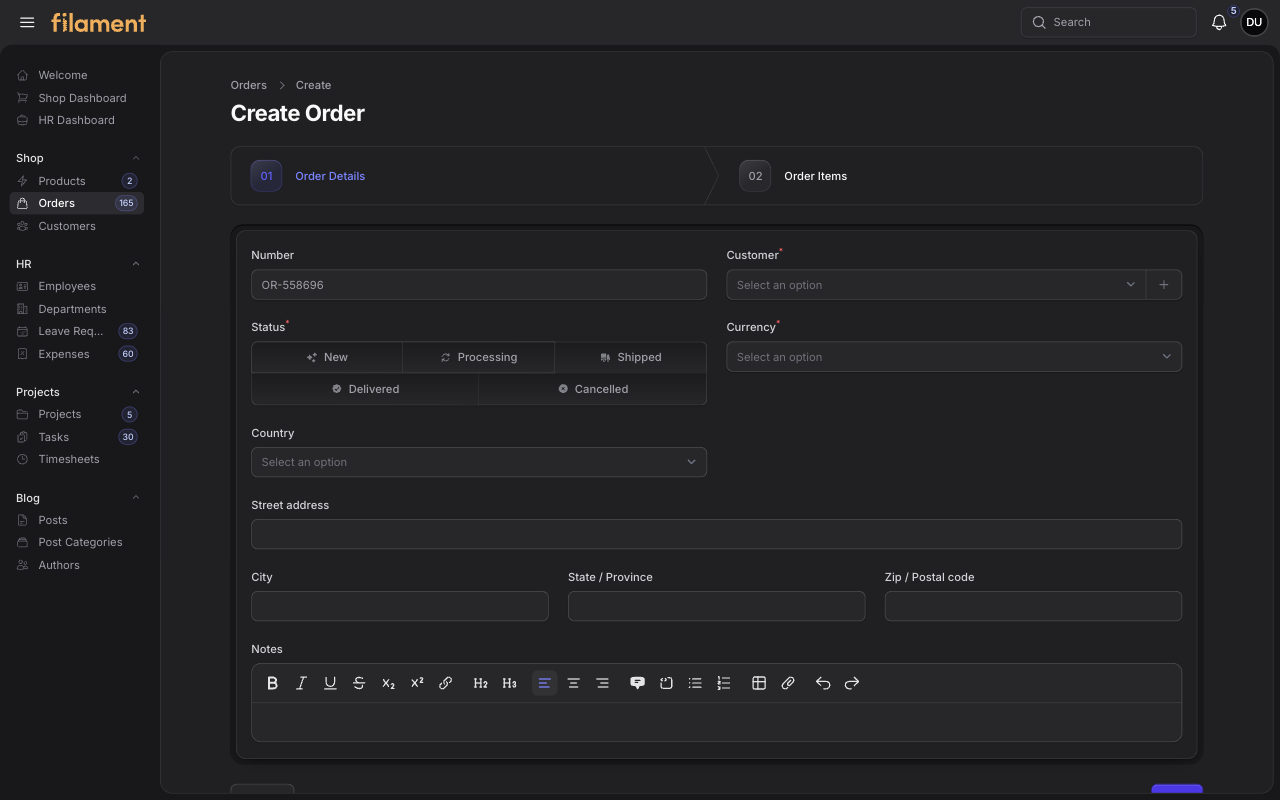The width and height of the screenshot is (1280, 800).
Task: Set order status to New
Action: pyautogui.click(x=327, y=357)
